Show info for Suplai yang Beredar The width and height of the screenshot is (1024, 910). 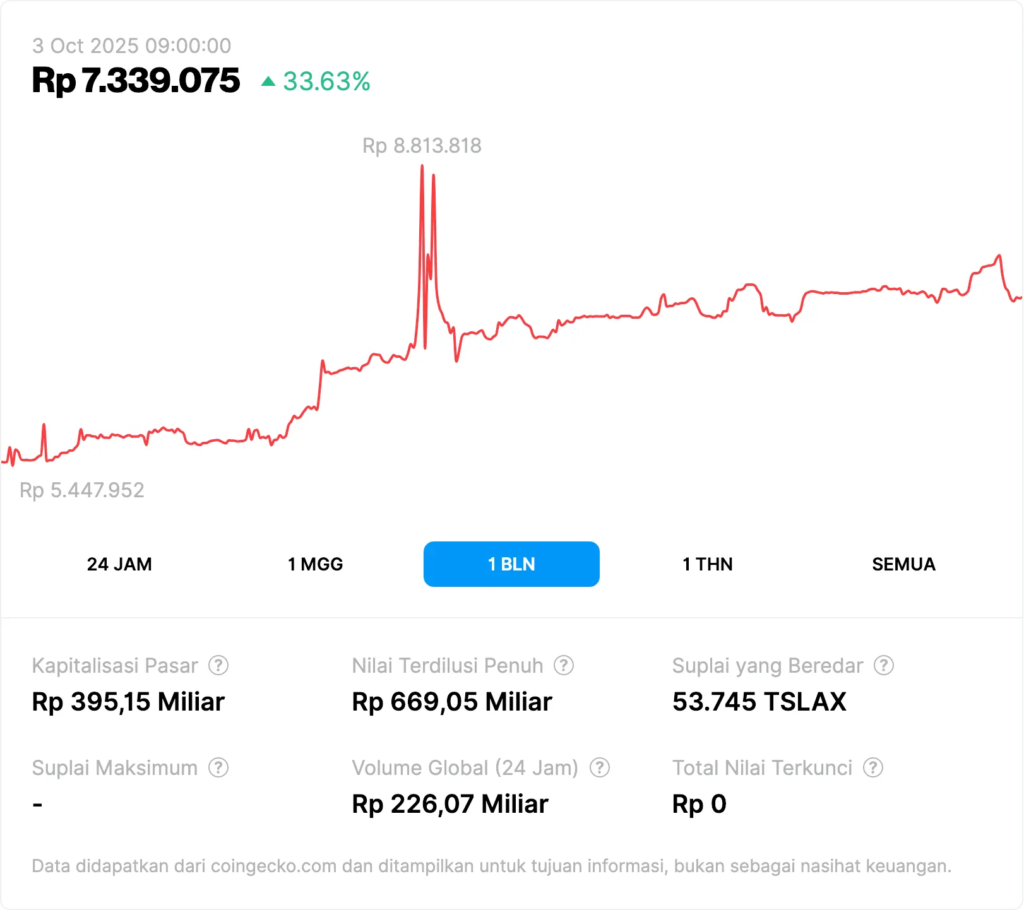pyautogui.click(x=884, y=665)
